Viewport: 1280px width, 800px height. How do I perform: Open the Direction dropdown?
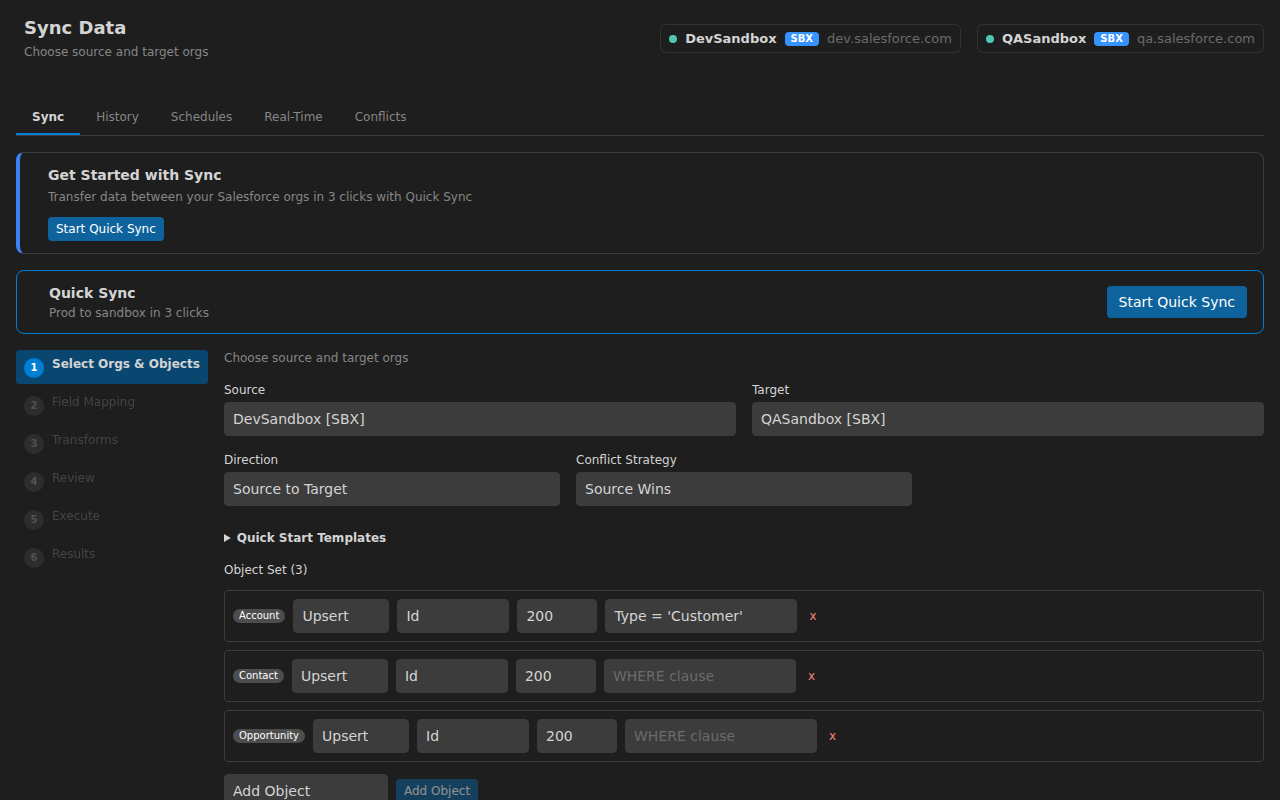click(x=392, y=489)
